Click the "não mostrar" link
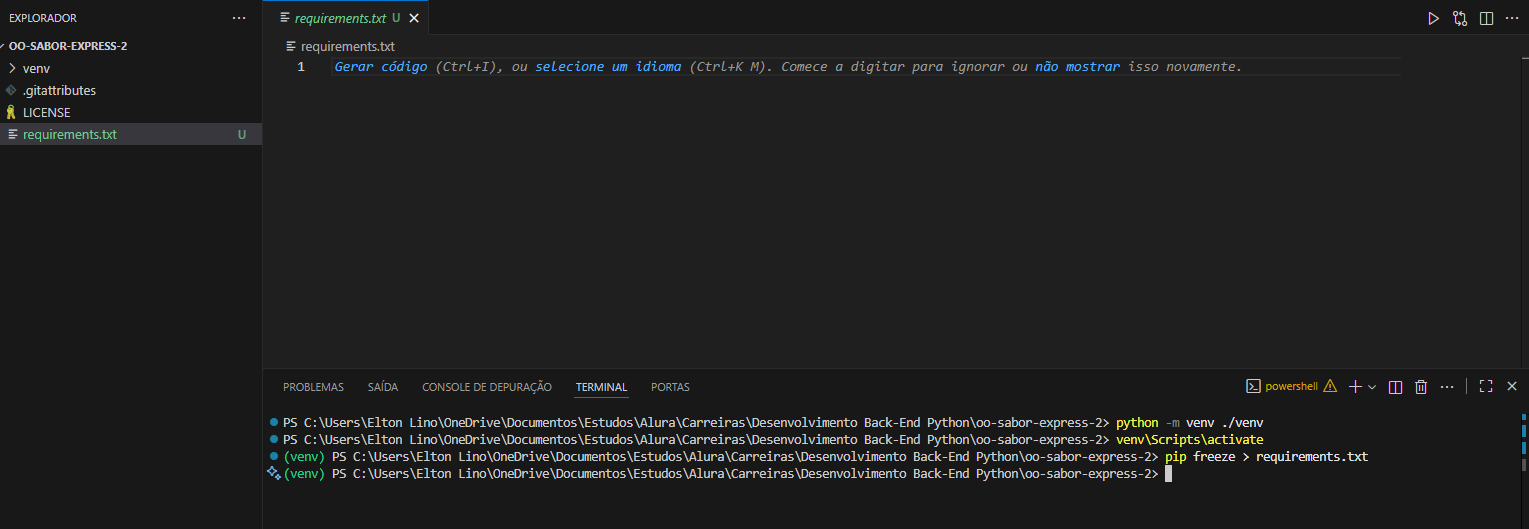This screenshot has height=529, width=1529. [1077, 67]
